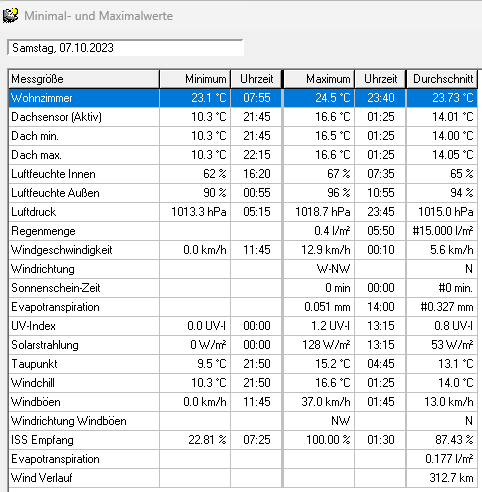Sort by the Messgröße column header

pos(84,79)
